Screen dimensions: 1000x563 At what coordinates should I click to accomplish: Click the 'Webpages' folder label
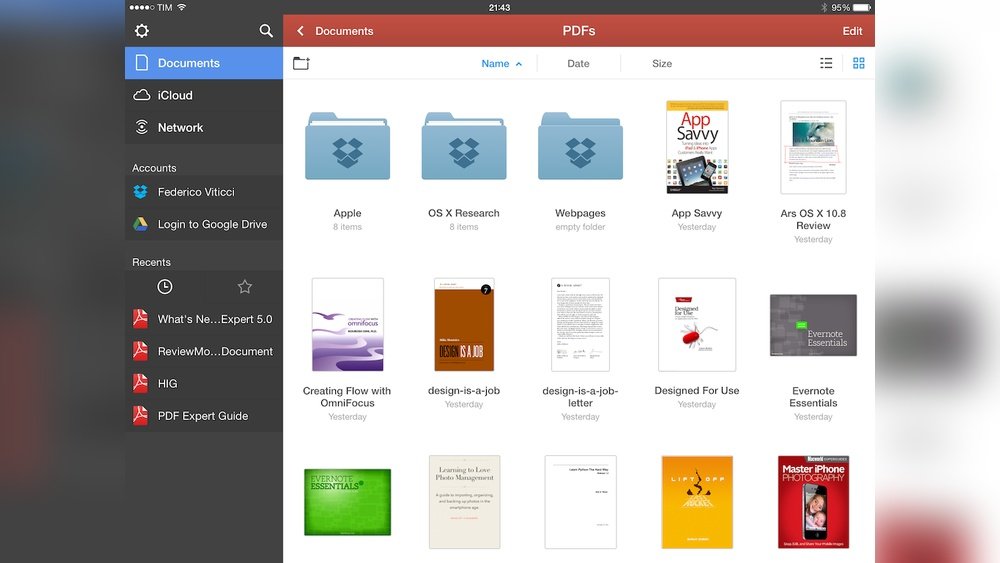(x=580, y=213)
